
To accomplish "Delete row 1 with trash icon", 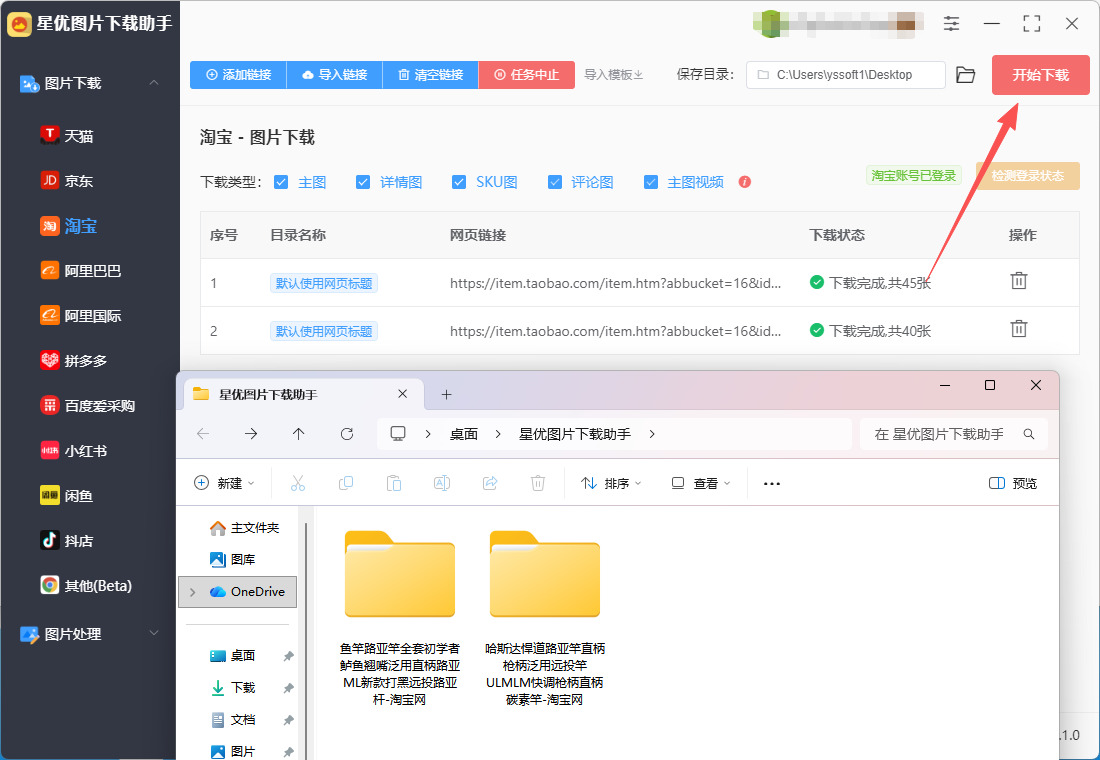I will [x=1019, y=281].
